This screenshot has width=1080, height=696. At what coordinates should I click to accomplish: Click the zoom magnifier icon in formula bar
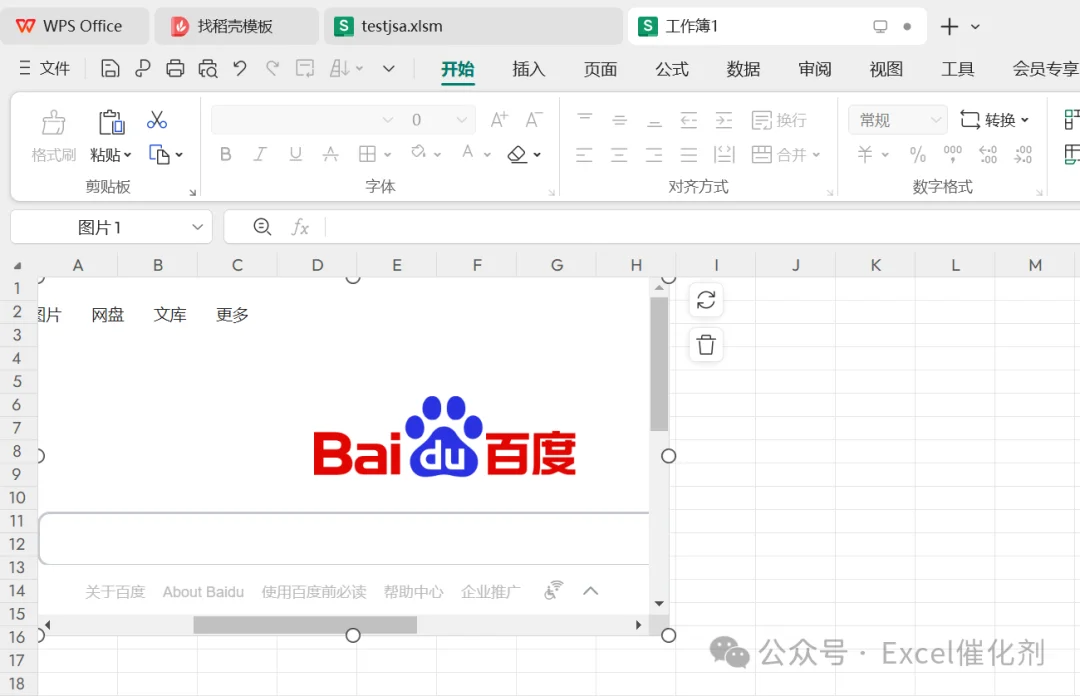(x=262, y=227)
